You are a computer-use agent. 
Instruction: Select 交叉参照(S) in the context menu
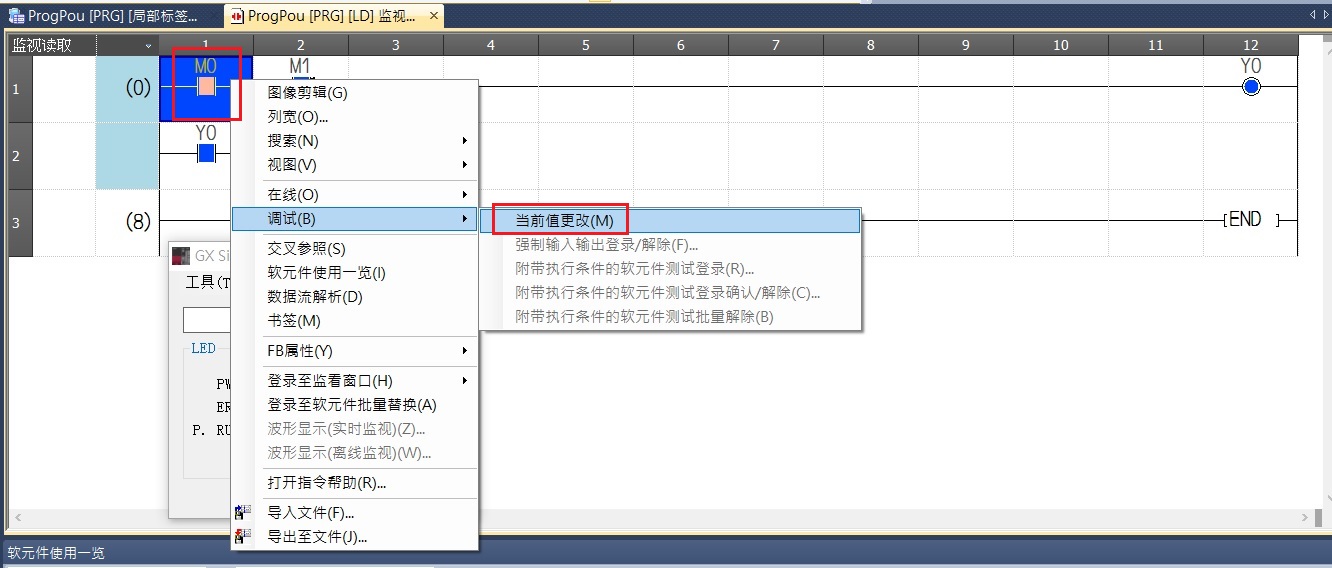tap(306, 249)
